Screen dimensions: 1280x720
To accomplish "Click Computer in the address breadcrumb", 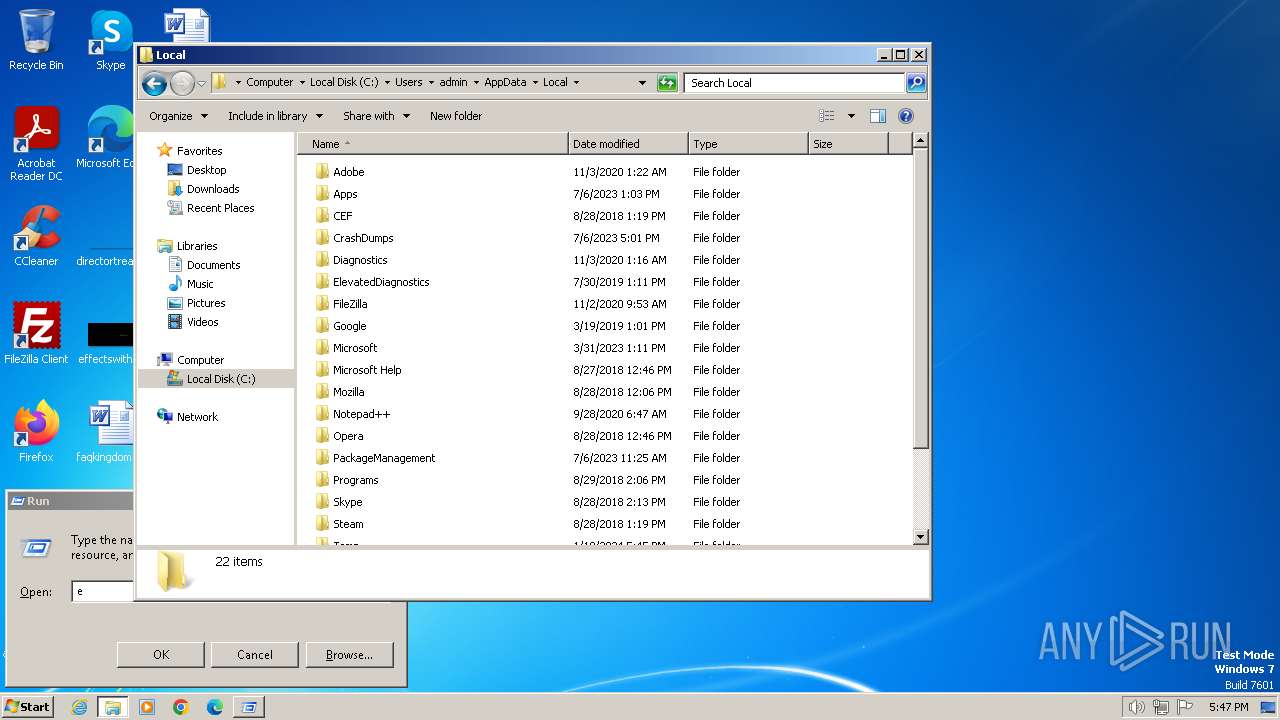I will pyautogui.click(x=269, y=83).
